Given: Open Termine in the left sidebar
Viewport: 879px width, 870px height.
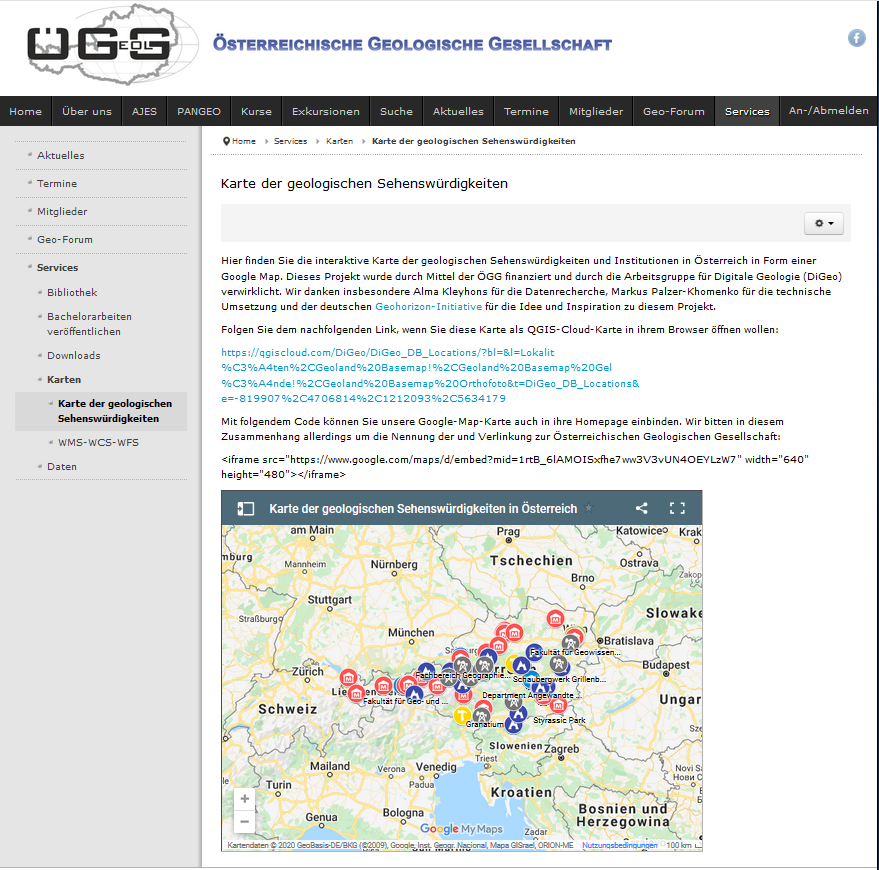Looking at the screenshot, I should 57,183.
